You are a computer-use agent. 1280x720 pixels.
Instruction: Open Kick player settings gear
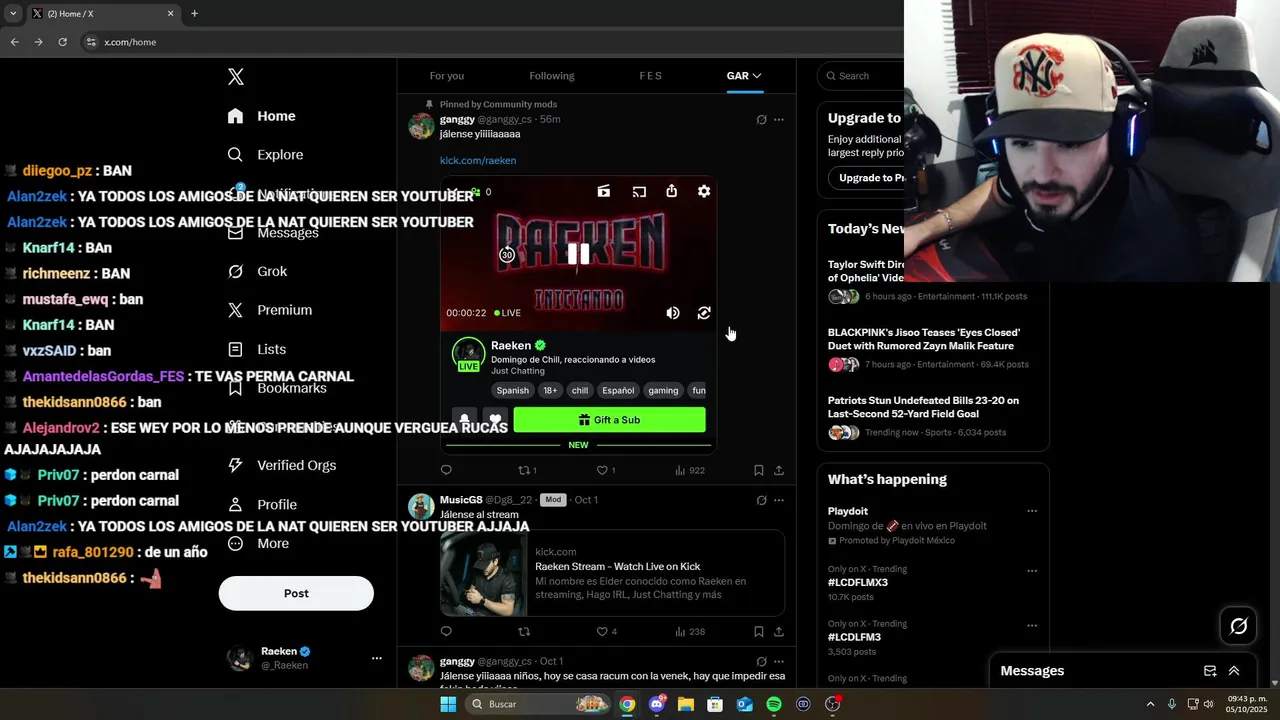[x=704, y=191]
